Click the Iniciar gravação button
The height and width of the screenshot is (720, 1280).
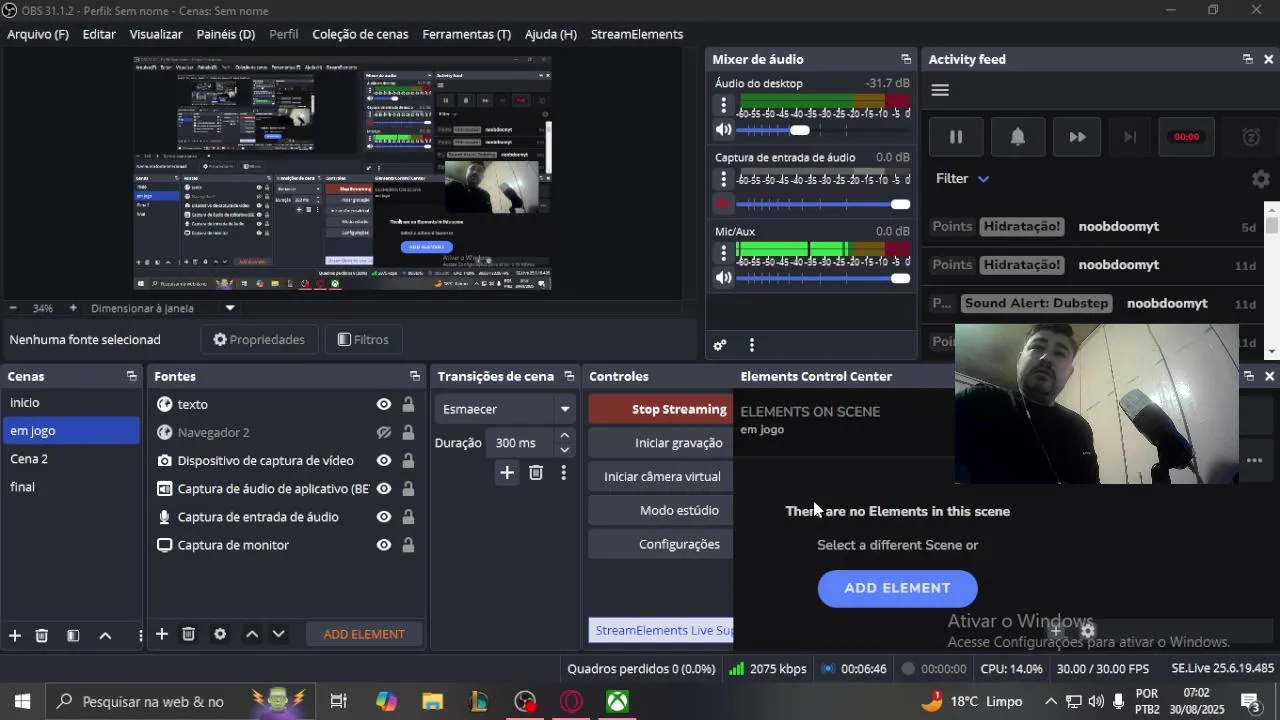pyautogui.click(x=661, y=443)
